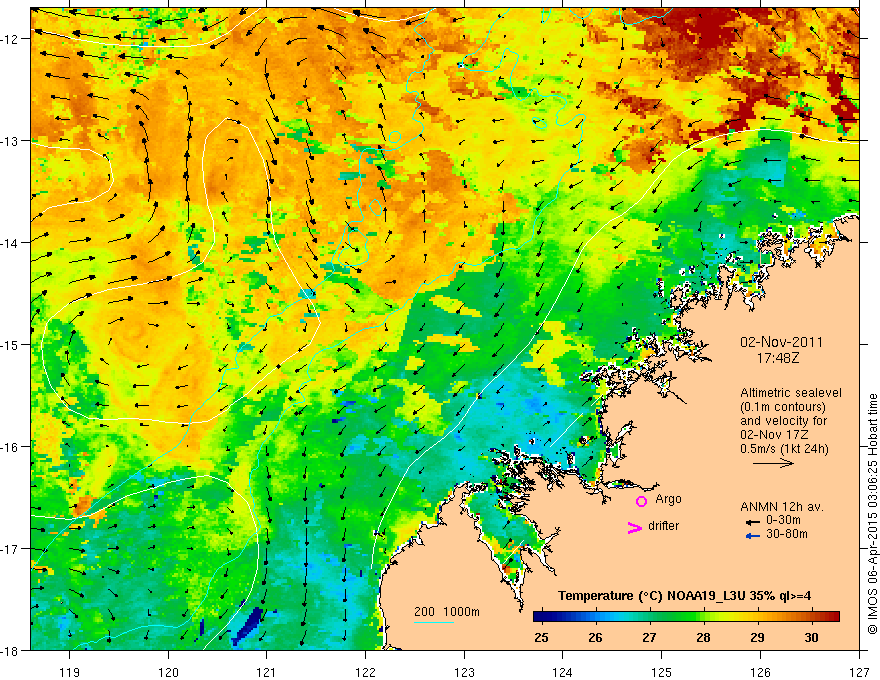
Task: Click the '0-30m' depth label
Action: coord(783,520)
